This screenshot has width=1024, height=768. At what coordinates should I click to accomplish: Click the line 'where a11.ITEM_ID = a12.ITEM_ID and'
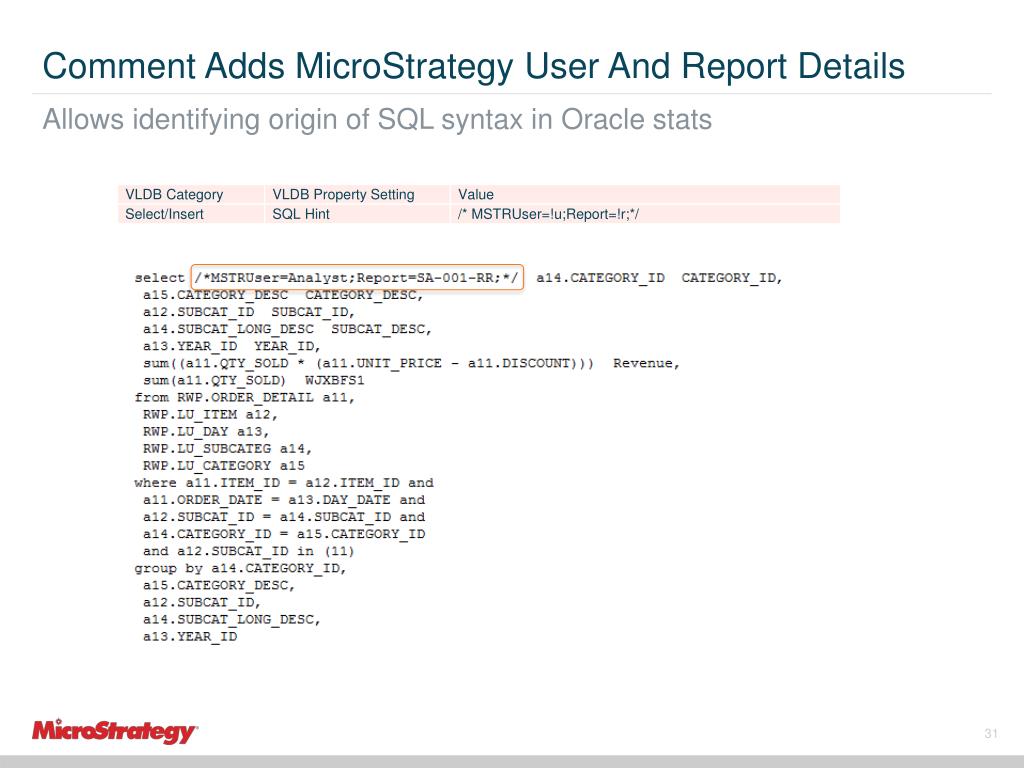[x=284, y=483]
